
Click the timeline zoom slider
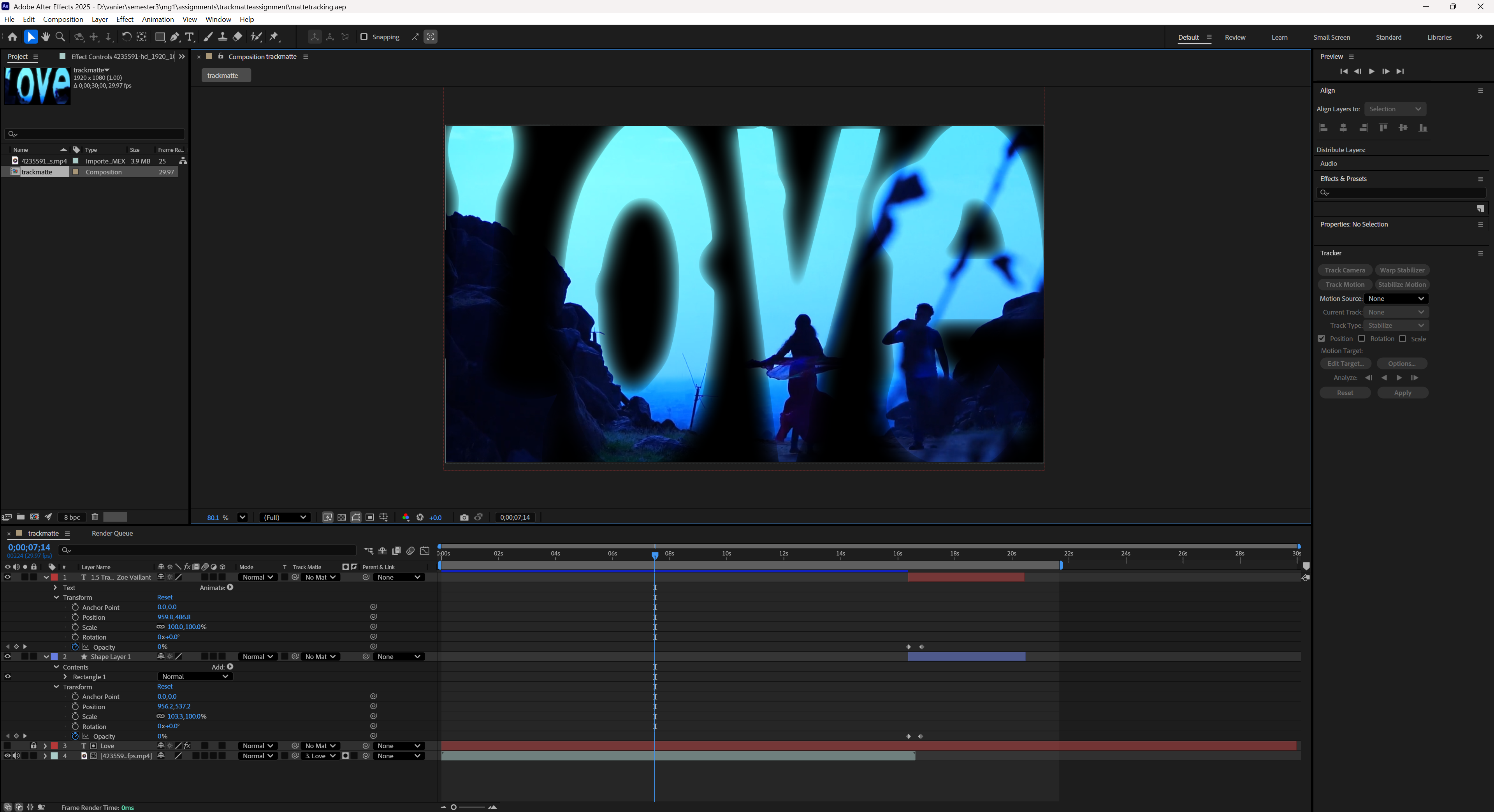click(x=468, y=807)
